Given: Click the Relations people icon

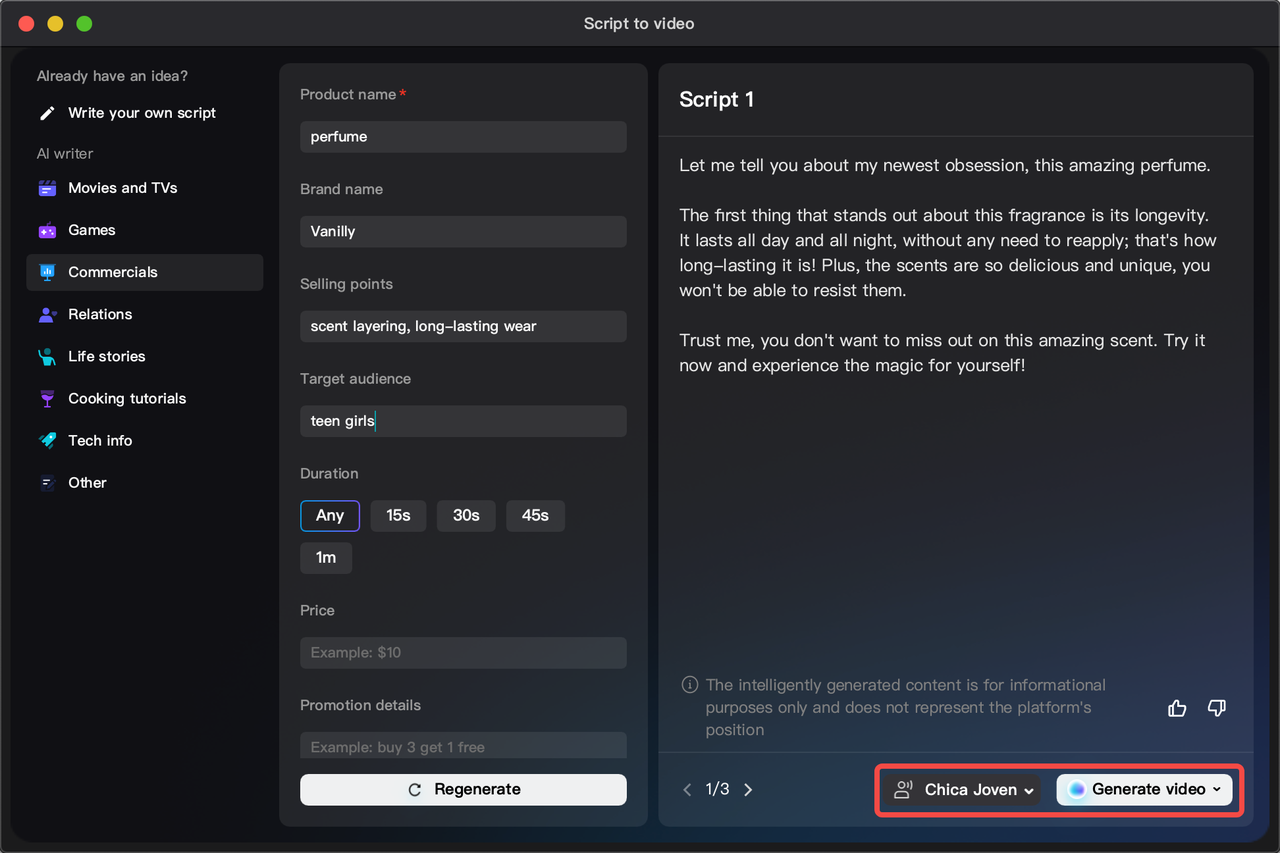Looking at the screenshot, I should click(47, 314).
